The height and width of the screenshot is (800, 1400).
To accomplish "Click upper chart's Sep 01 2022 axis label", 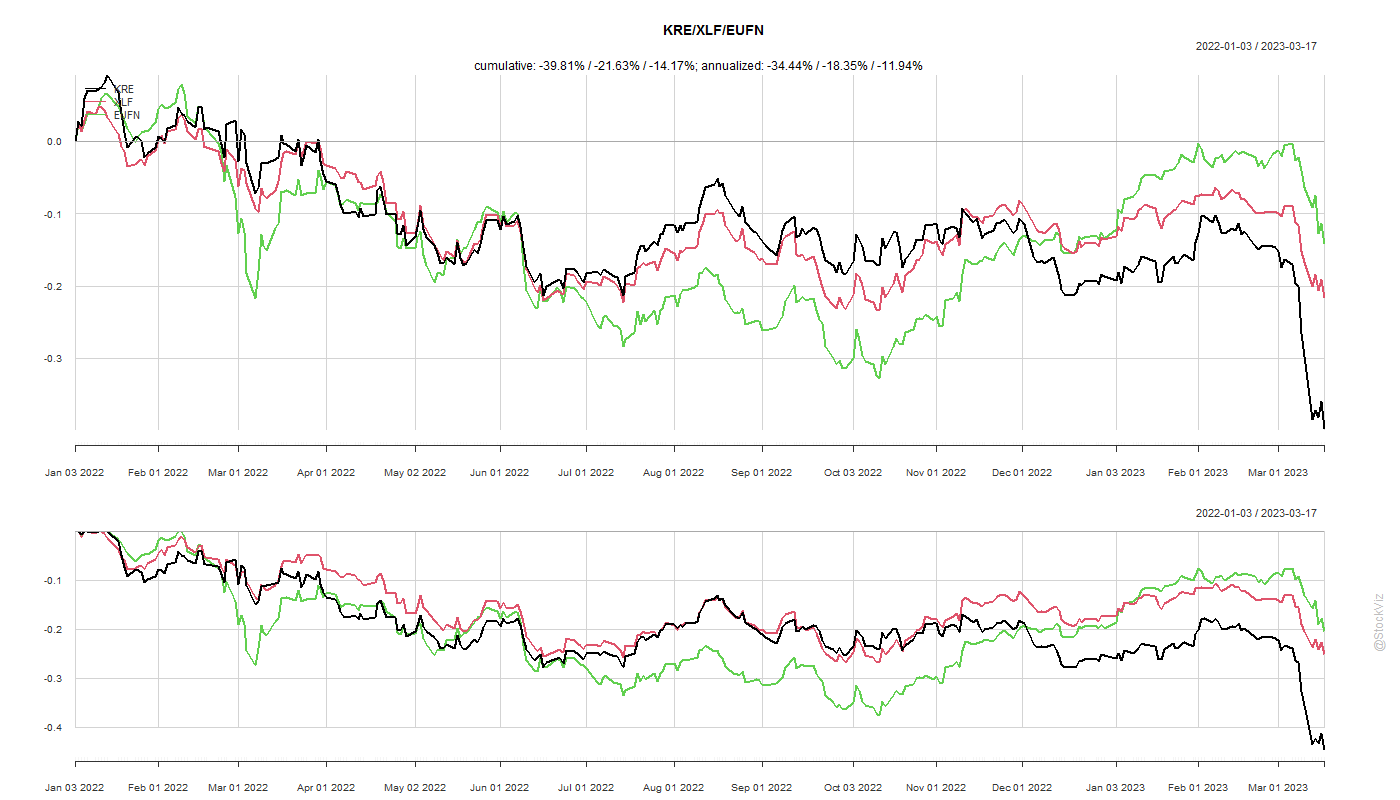I will [x=762, y=473].
